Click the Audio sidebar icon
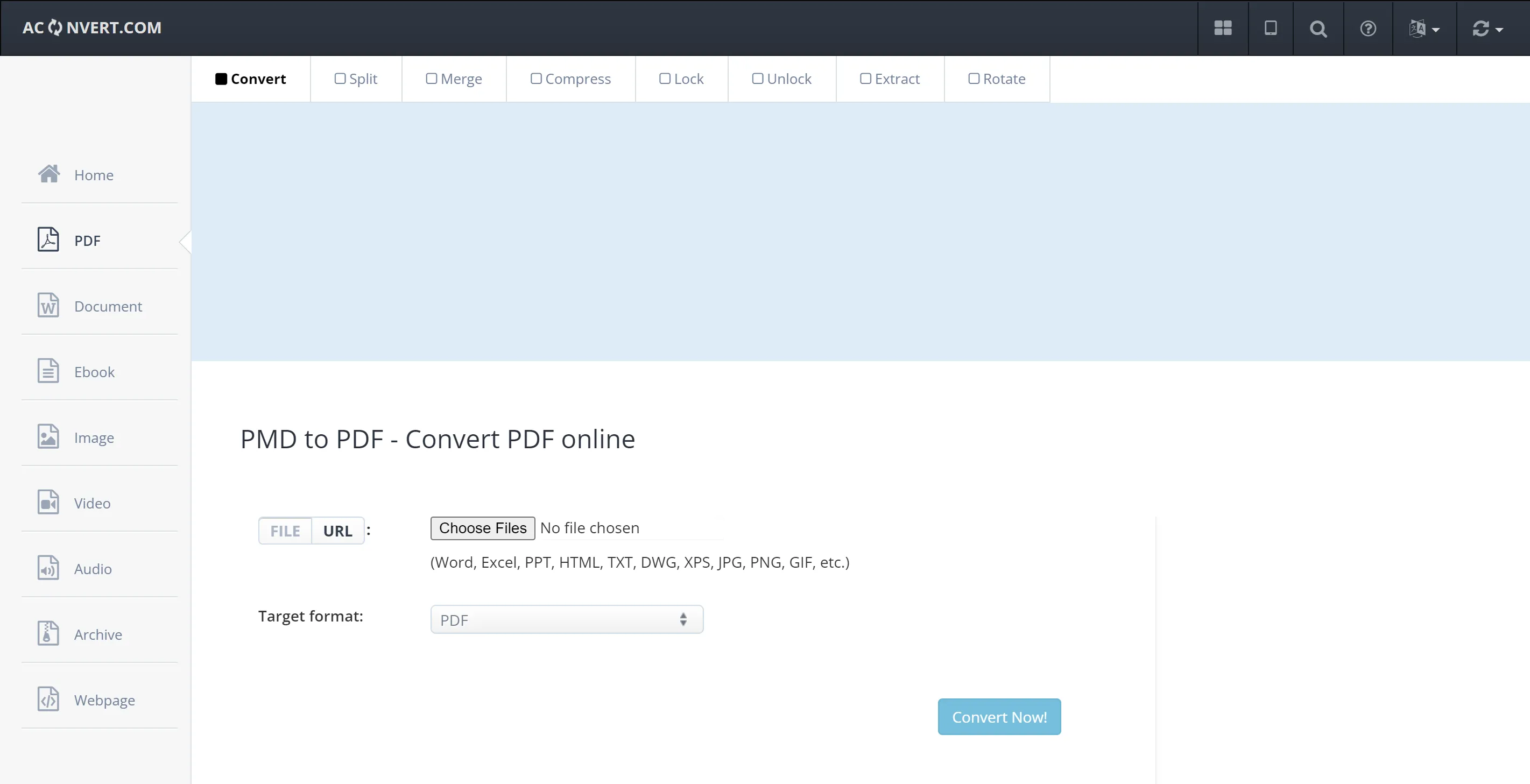This screenshot has width=1530, height=784. click(x=47, y=568)
